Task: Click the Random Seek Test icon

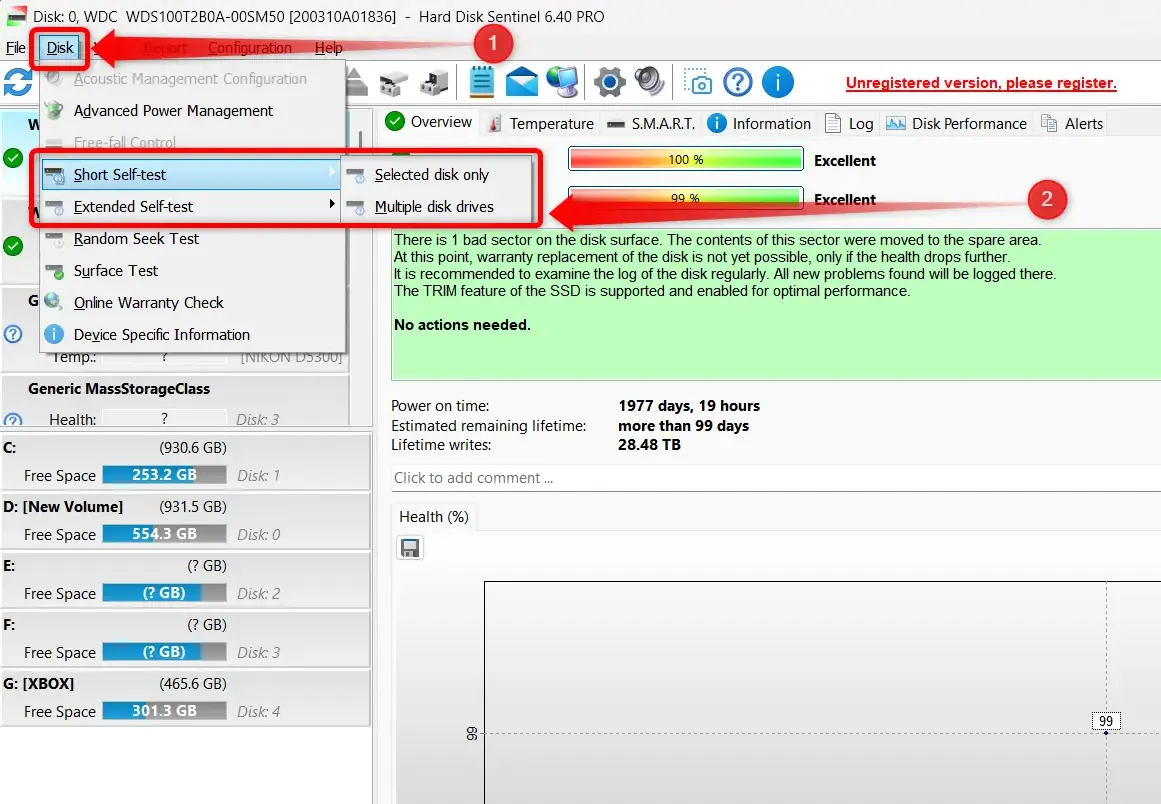Action: pyautogui.click(x=55, y=239)
